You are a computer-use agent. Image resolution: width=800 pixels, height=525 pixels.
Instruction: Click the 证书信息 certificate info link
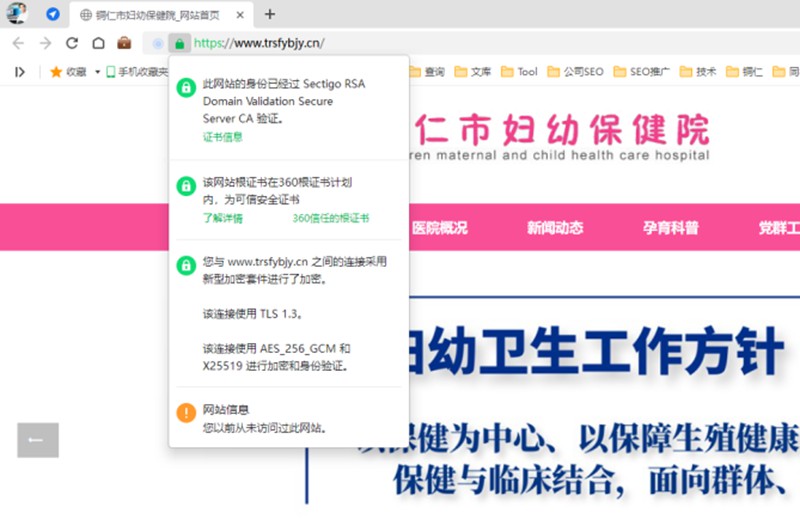[x=222, y=137]
